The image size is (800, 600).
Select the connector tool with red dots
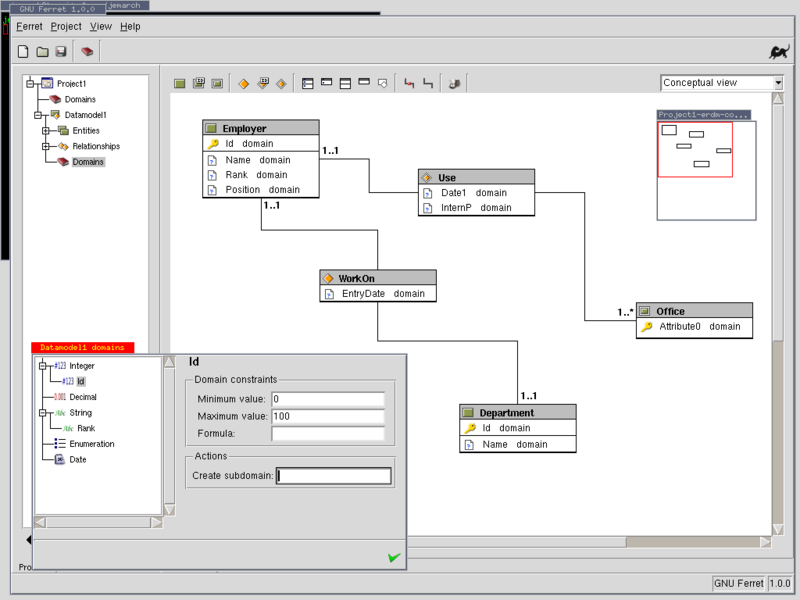tap(409, 83)
